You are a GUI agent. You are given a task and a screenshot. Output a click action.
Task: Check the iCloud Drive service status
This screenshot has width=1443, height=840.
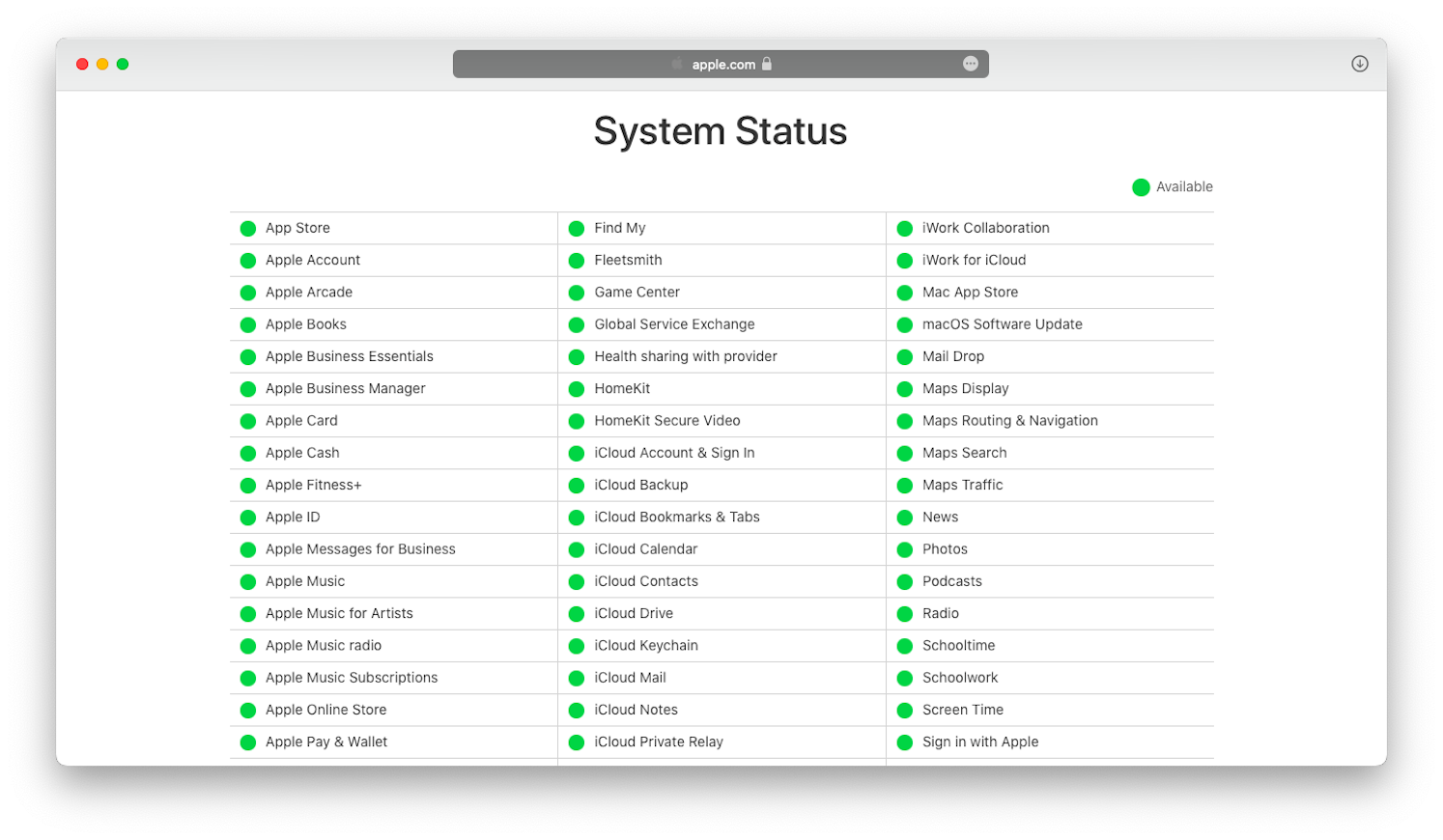pos(635,613)
